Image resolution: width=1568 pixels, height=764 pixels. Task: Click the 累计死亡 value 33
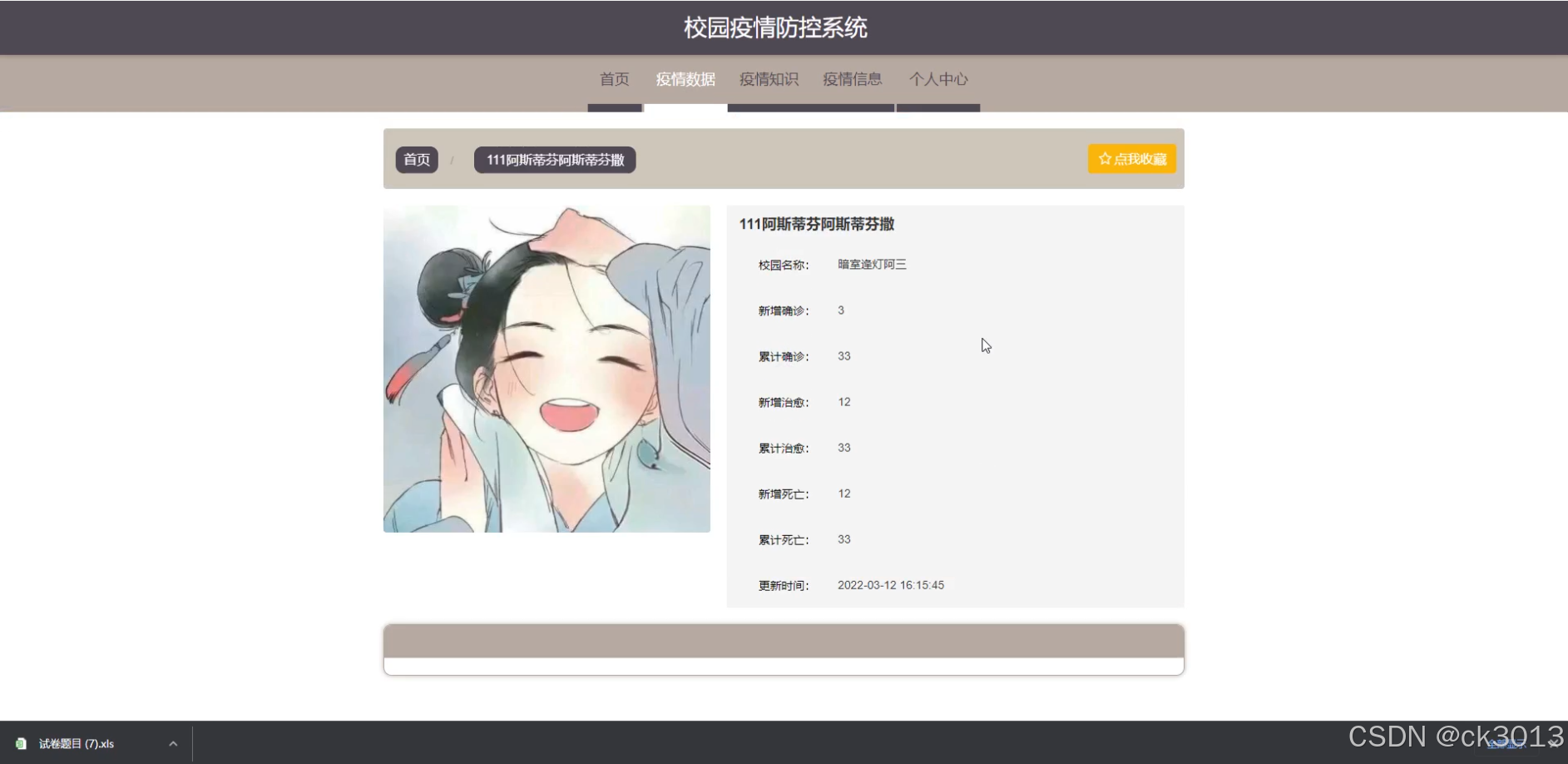click(x=844, y=539)
